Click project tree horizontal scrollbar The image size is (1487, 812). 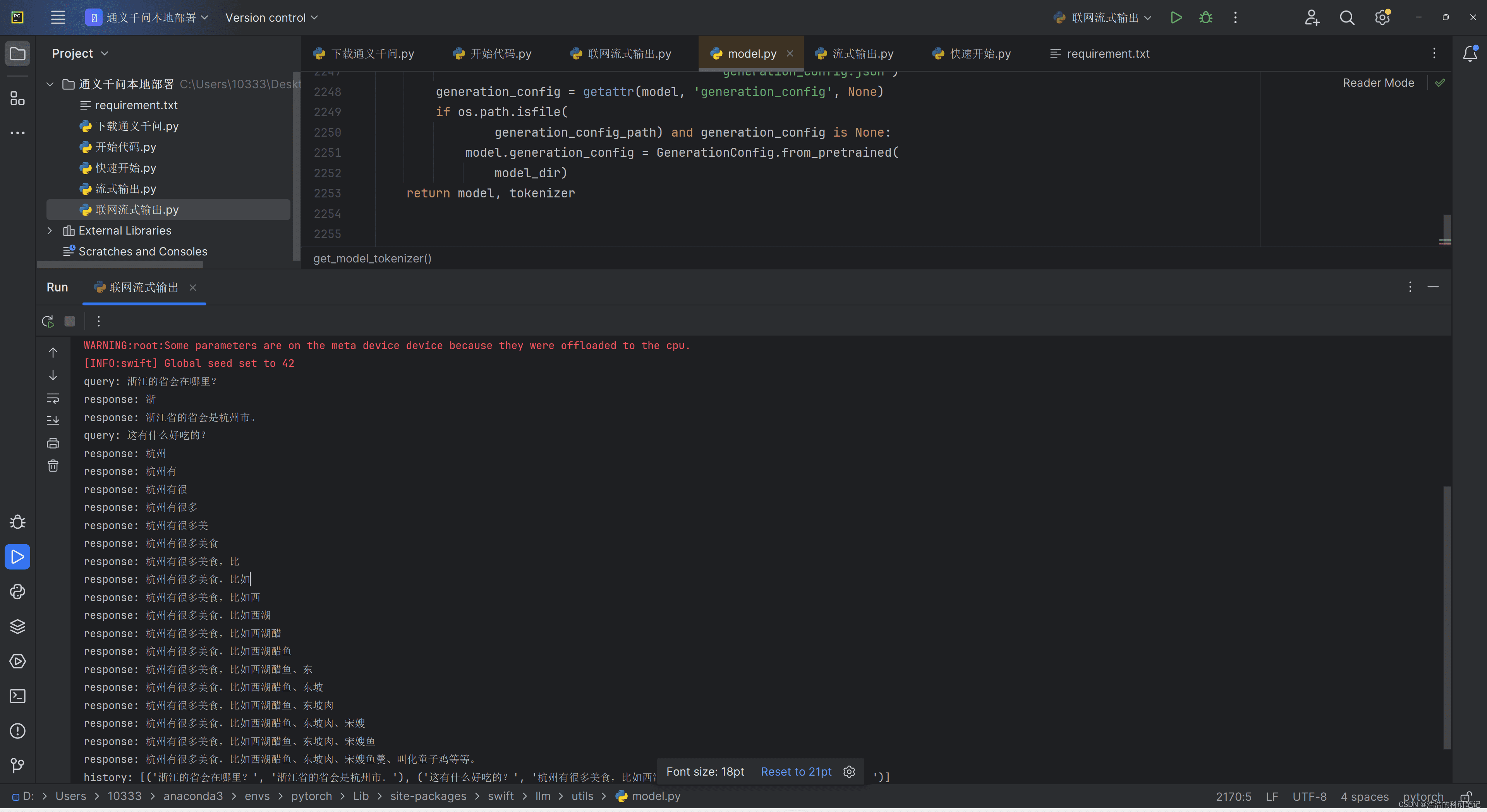pyautogui.click(x=120, y=265)
